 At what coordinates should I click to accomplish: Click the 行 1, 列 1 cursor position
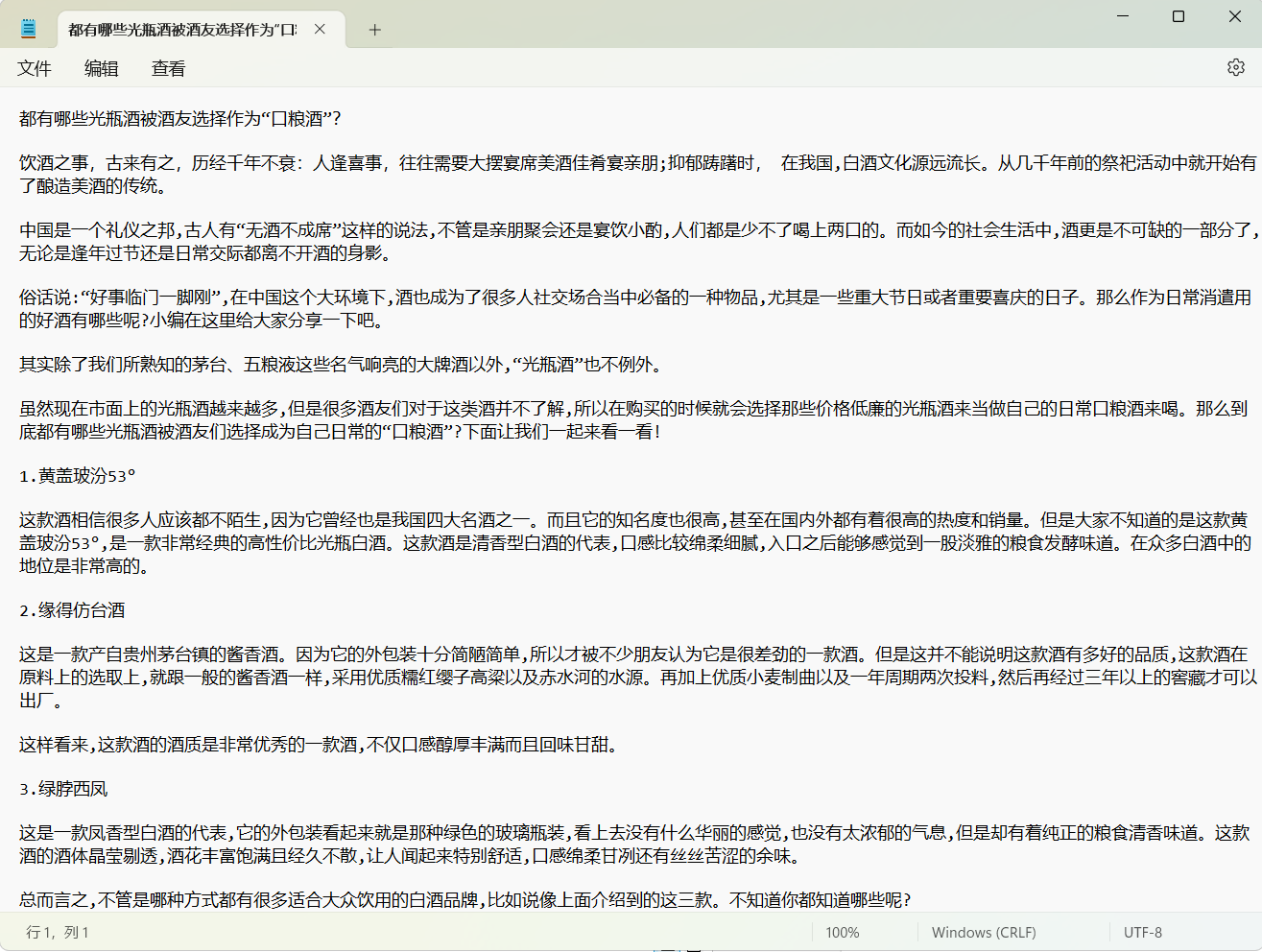coord(58,932)
